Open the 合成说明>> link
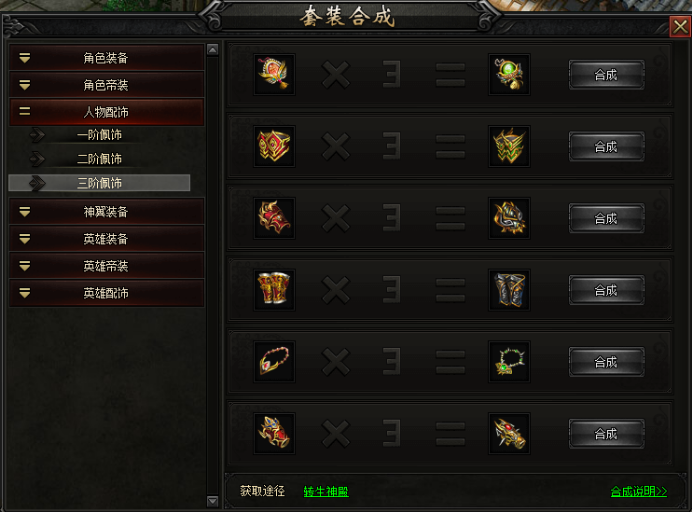The image size is (693, 513). coord(639,491)
